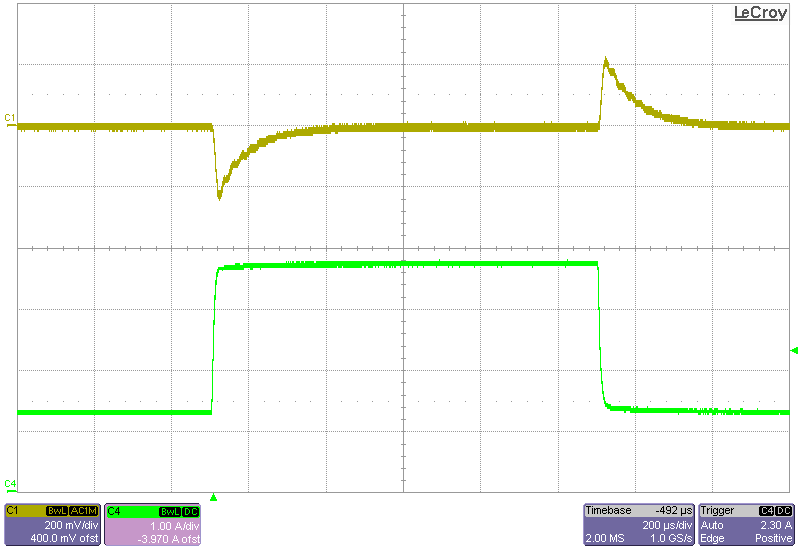Click the C1 BwL bandwidth limit badge
Screen dimensions: 800x547
[x=57, y=511]
